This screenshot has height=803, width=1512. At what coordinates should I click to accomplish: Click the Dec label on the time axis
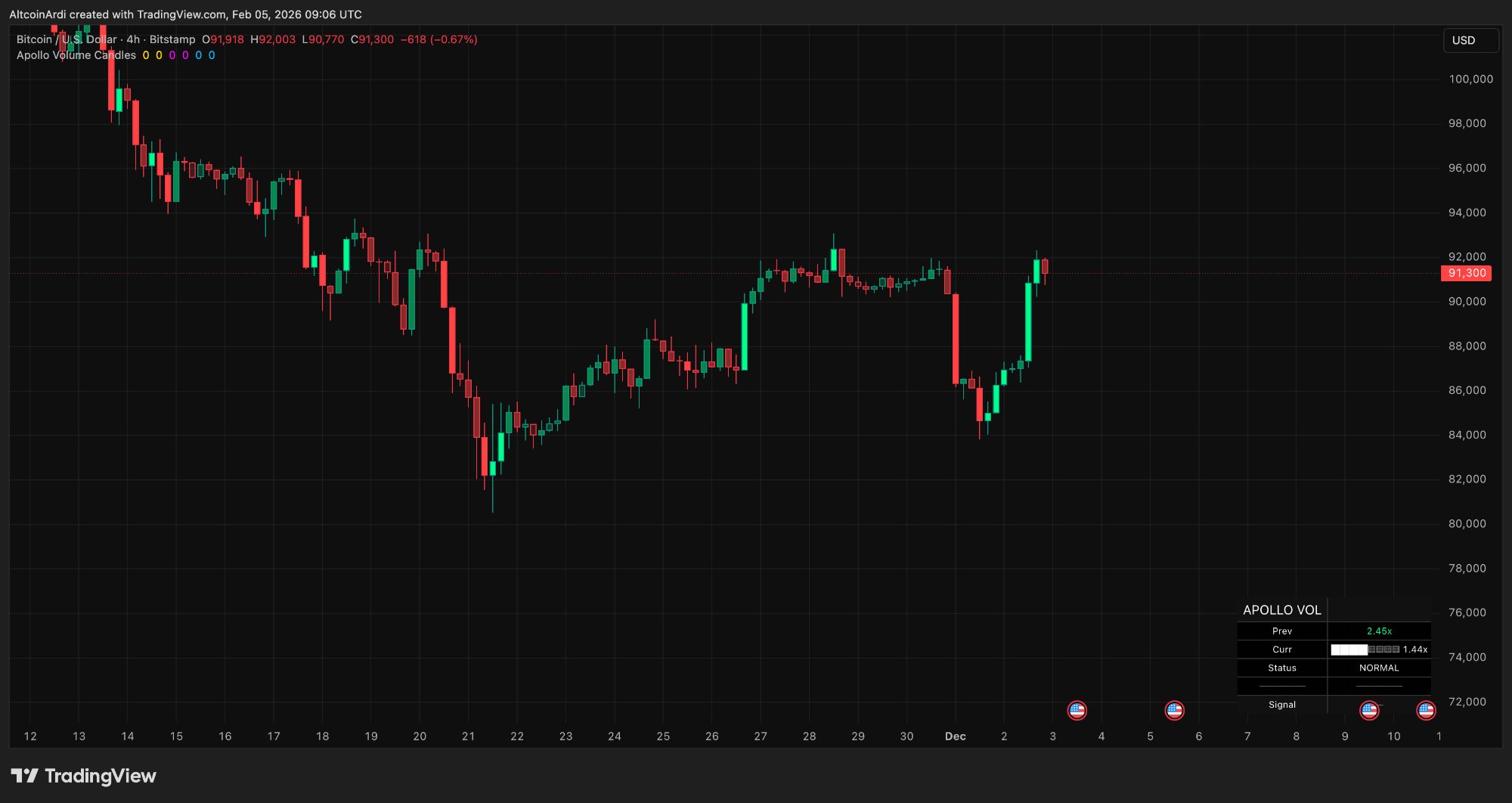(x=955, y=736)
